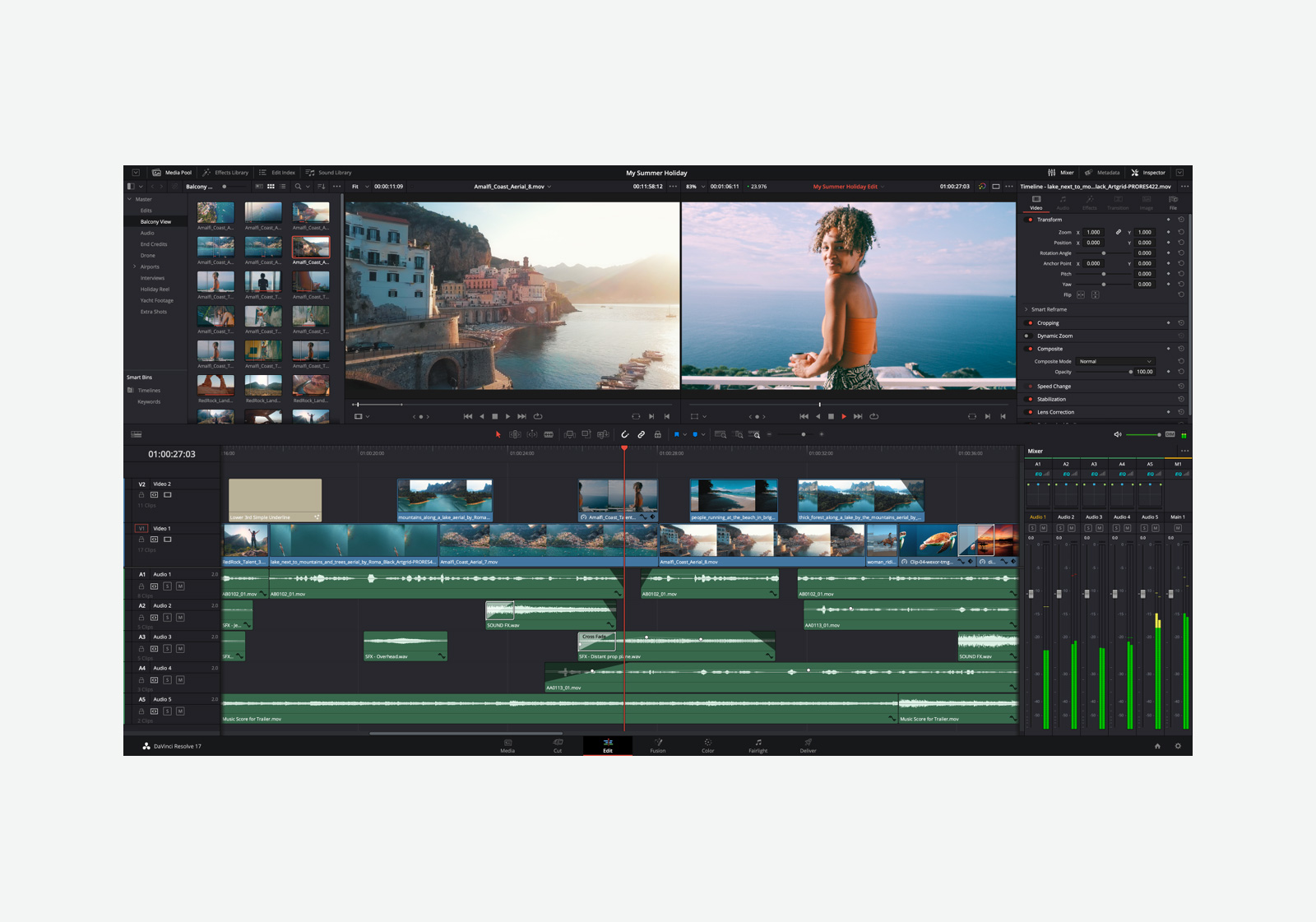
Task: Switch to the Fairlight page
Action: (x=758, y=745)
